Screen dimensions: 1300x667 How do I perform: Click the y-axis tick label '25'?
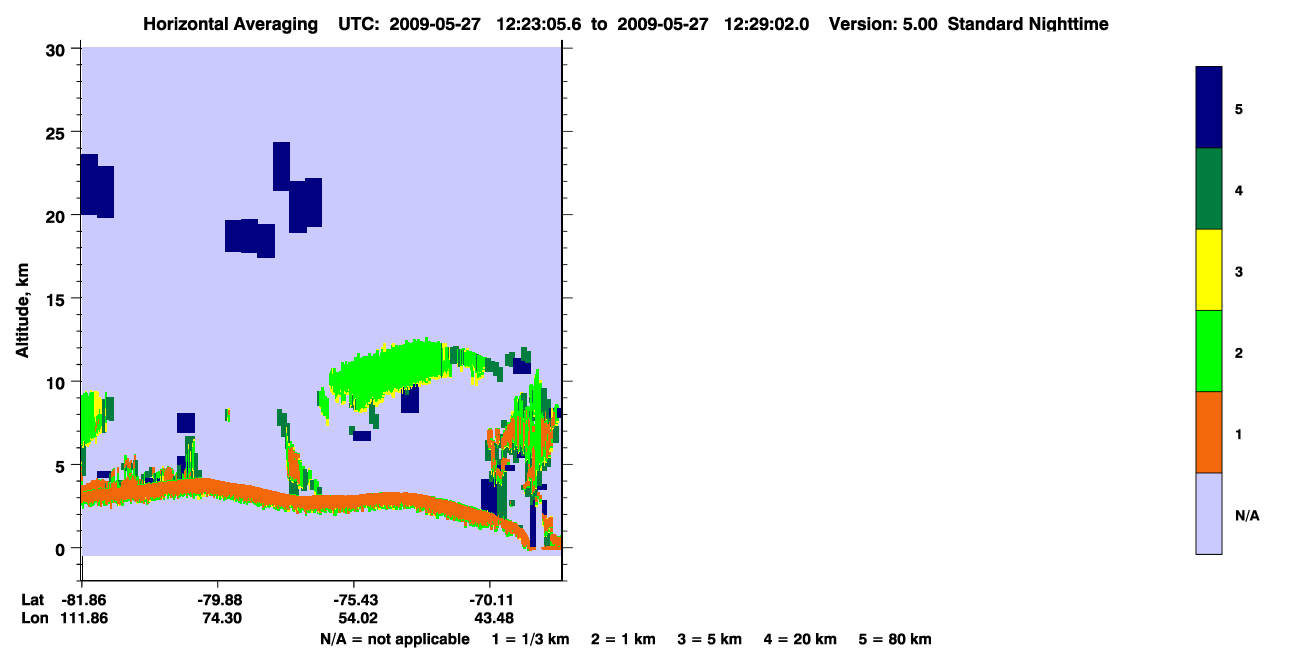tap(58, 133)
